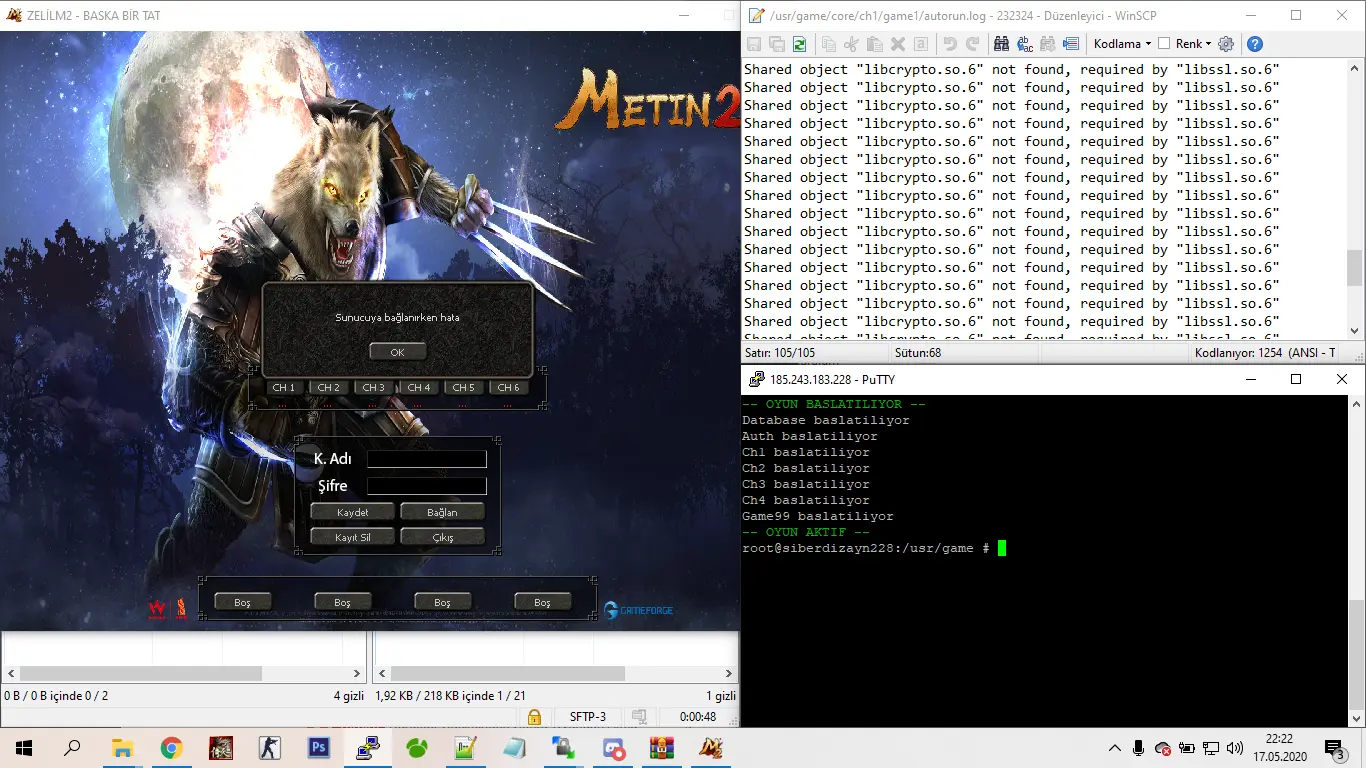
Task: Click the Kayıt Sil button
Action: (x=353, y=537)
